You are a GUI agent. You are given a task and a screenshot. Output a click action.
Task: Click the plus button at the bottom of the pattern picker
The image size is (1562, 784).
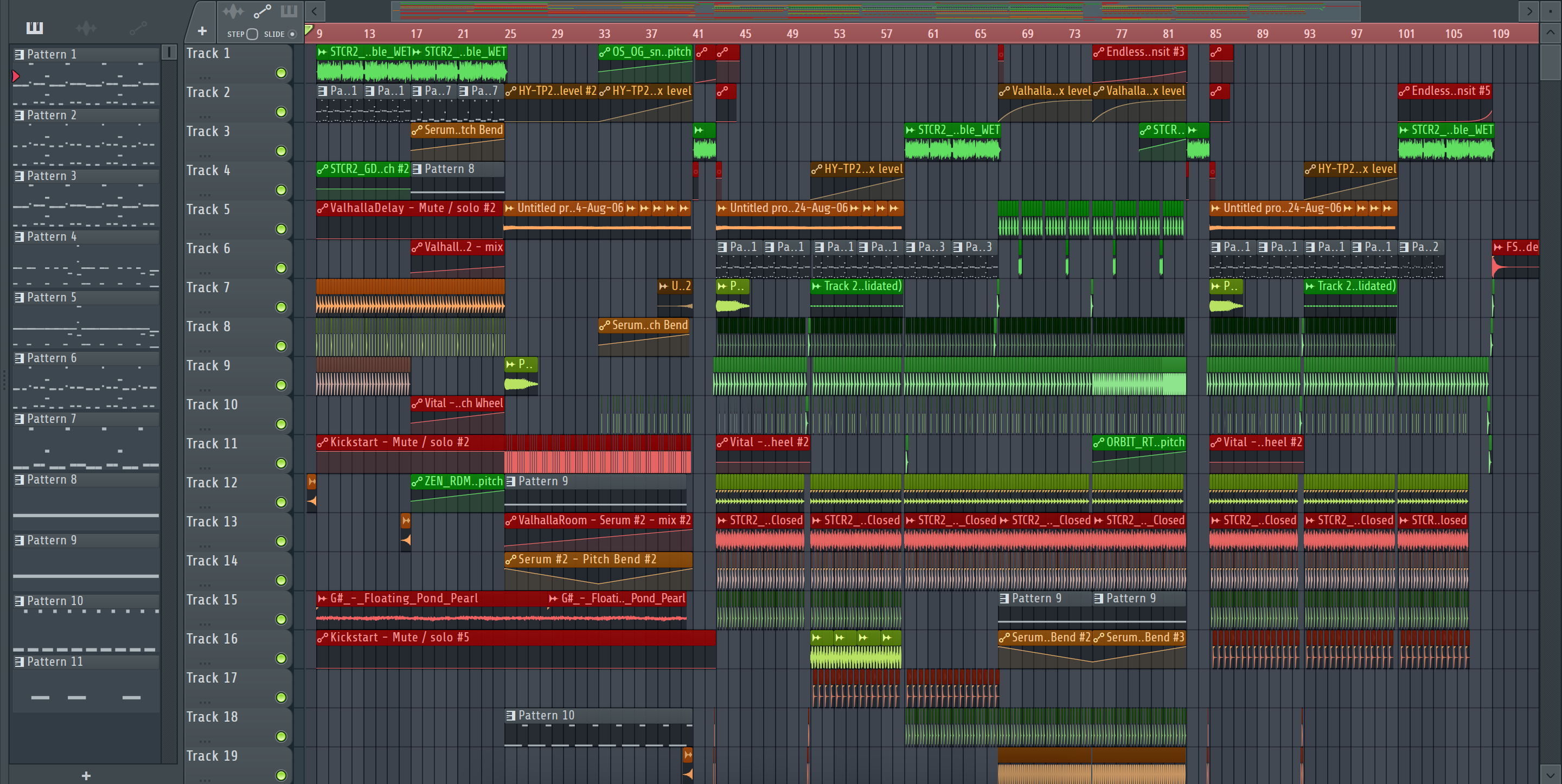(x=86, y=775)
